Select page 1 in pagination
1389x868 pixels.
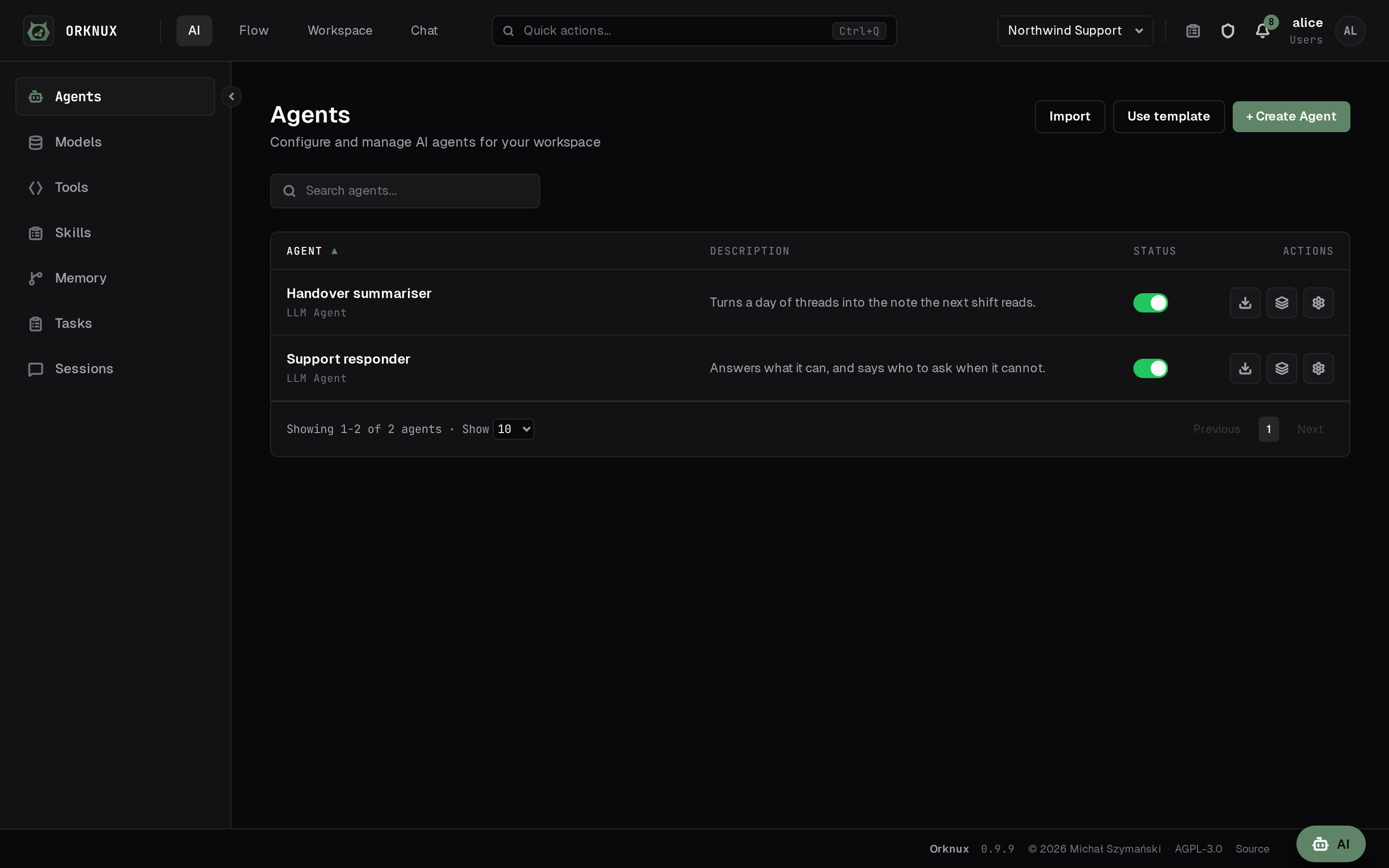pyautogui.click(x=1268, y=429)
